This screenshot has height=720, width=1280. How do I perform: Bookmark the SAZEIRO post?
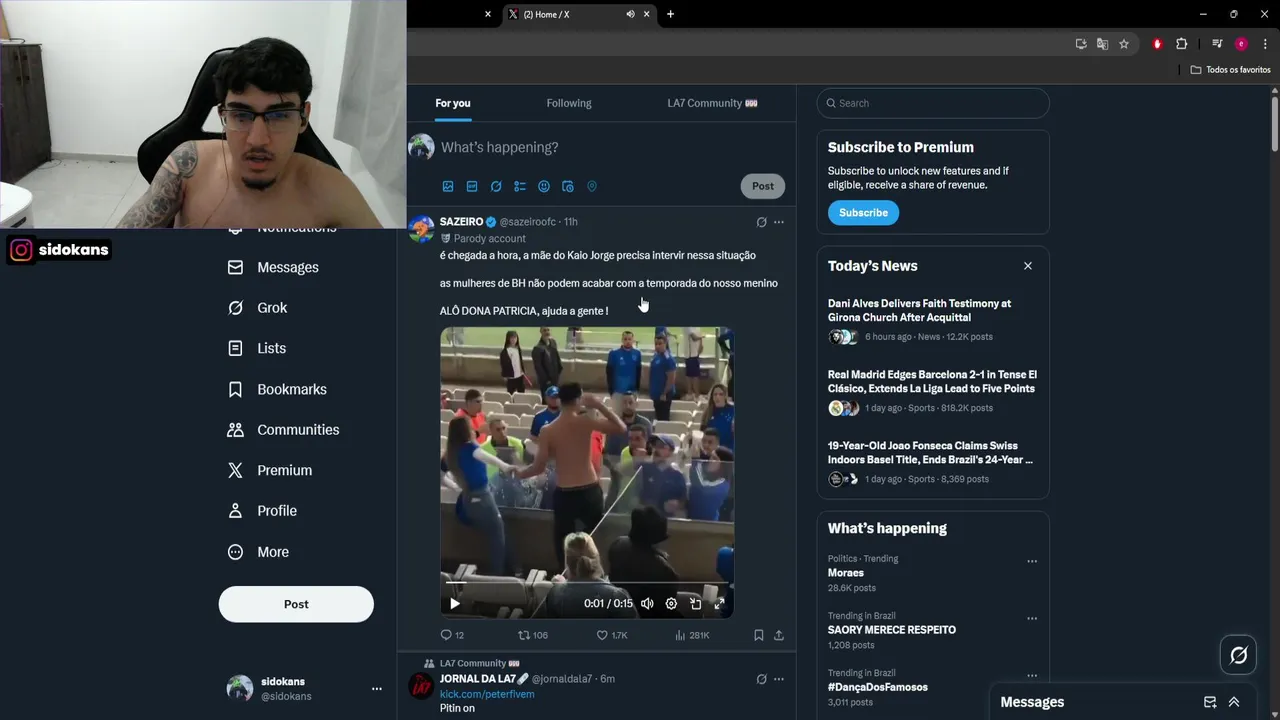click(759, 635)
